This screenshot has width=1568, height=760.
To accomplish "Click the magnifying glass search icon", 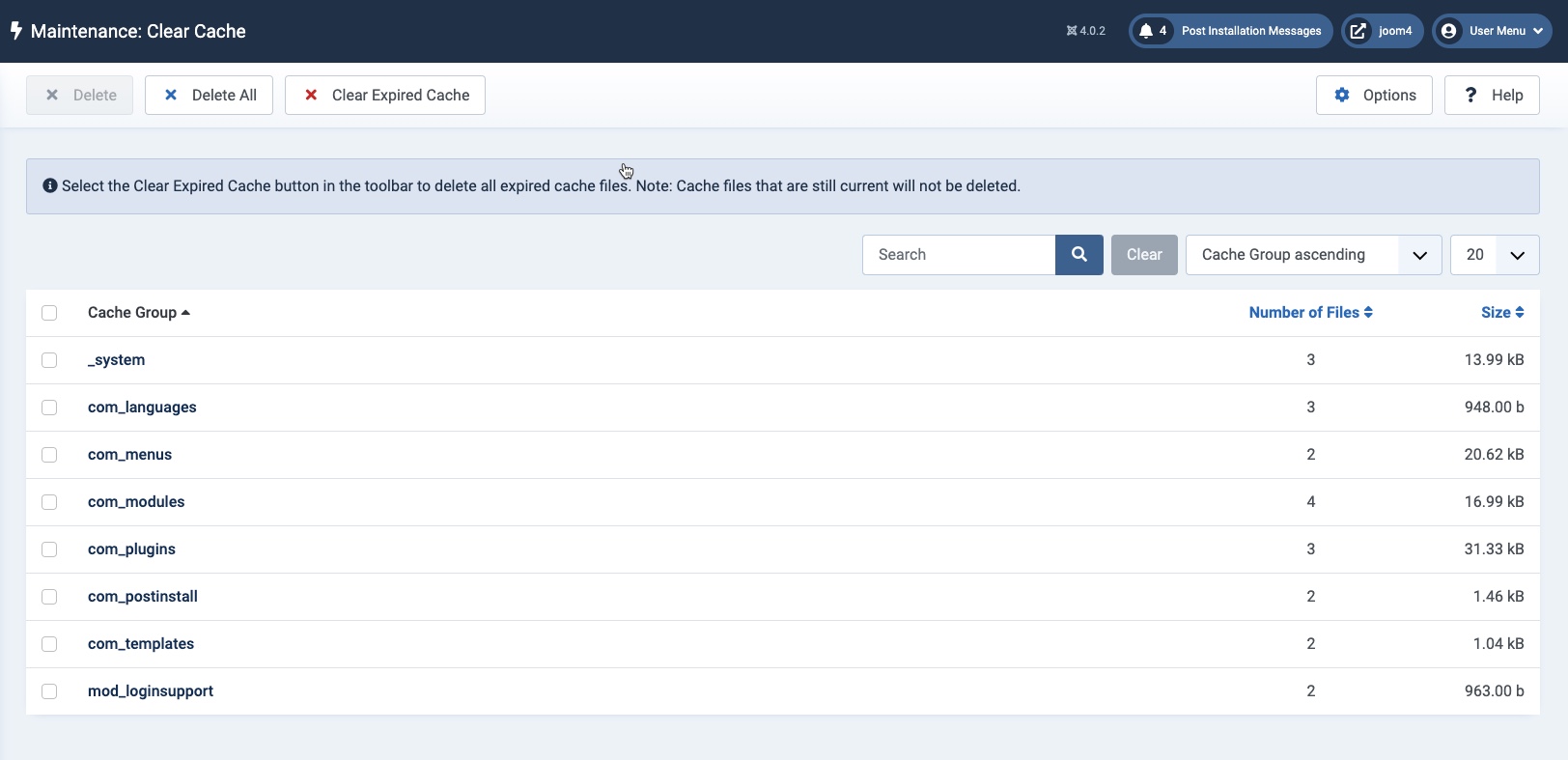I will pos(1078,255).
